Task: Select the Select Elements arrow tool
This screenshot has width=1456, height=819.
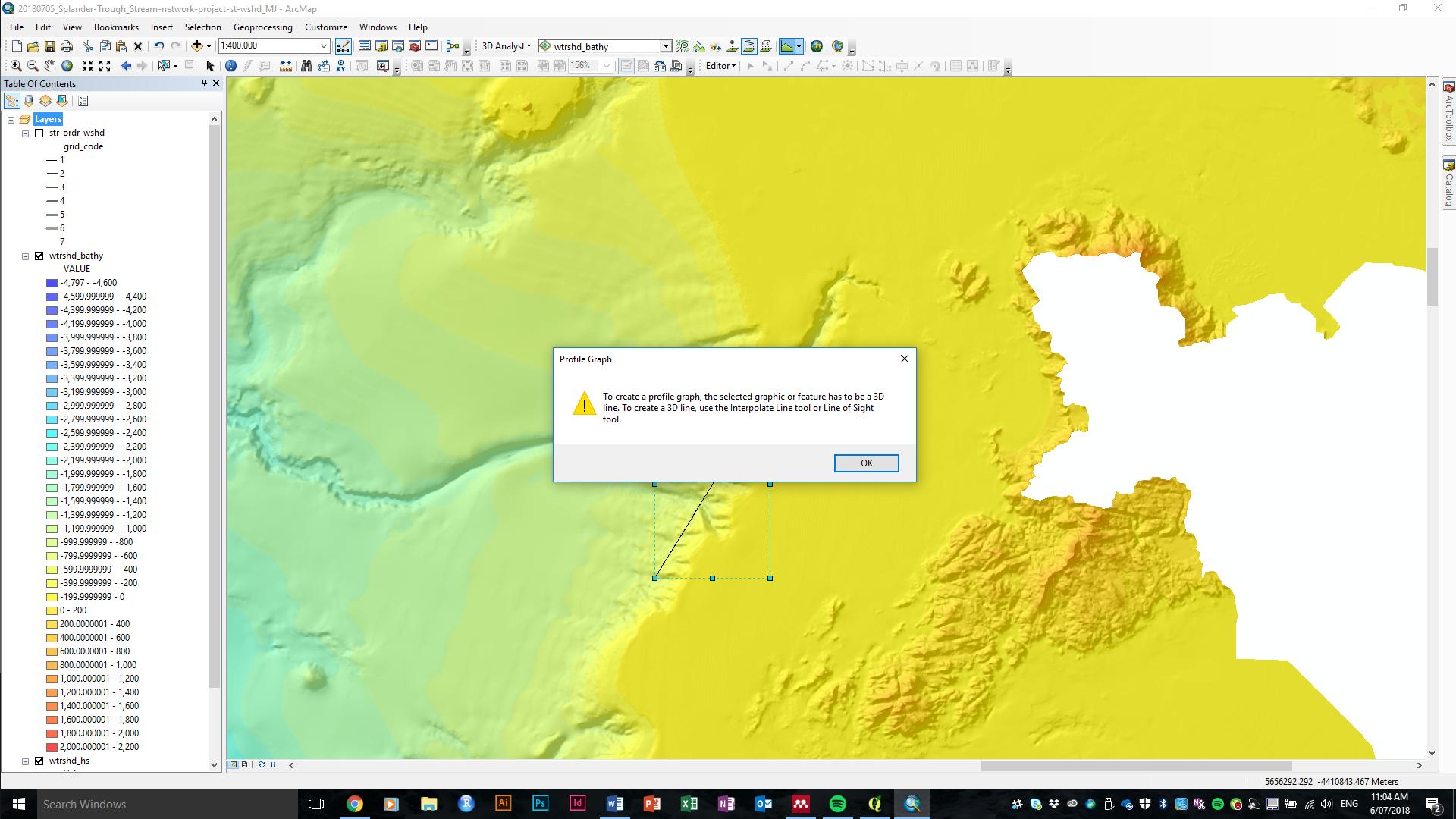Action: [210, 66]
